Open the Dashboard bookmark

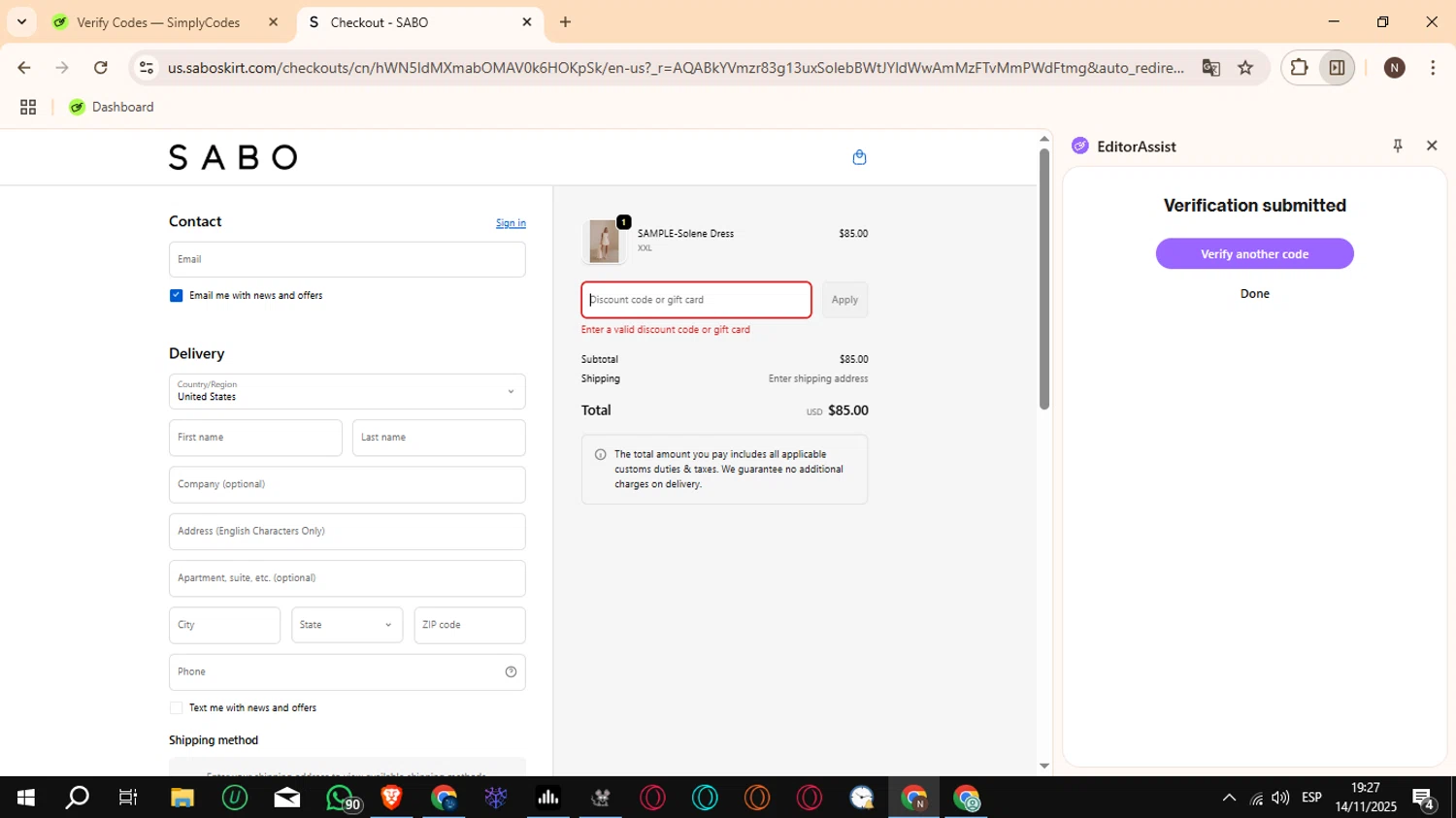(112, 107)
